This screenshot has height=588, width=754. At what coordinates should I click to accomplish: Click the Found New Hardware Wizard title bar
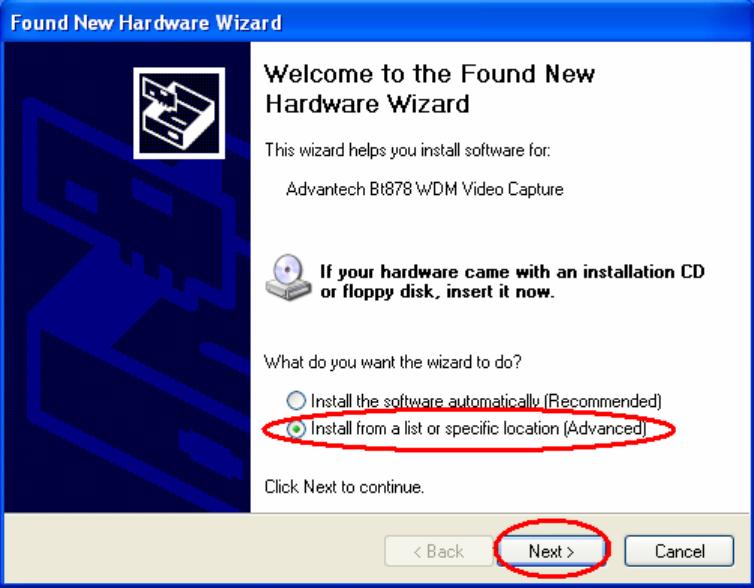377,22
